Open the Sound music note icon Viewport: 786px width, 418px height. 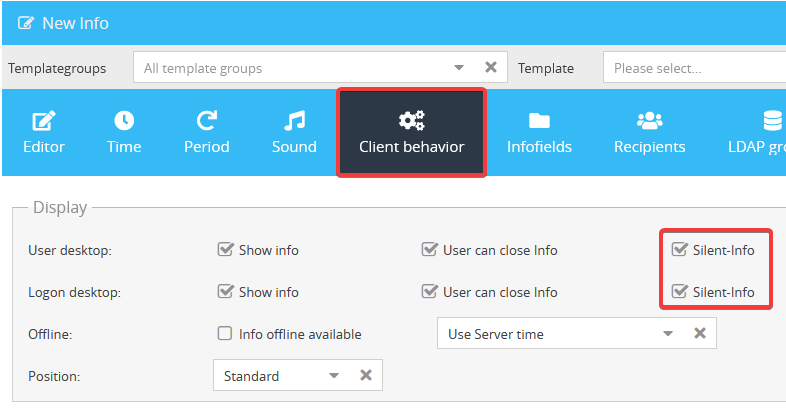point(294,121)
